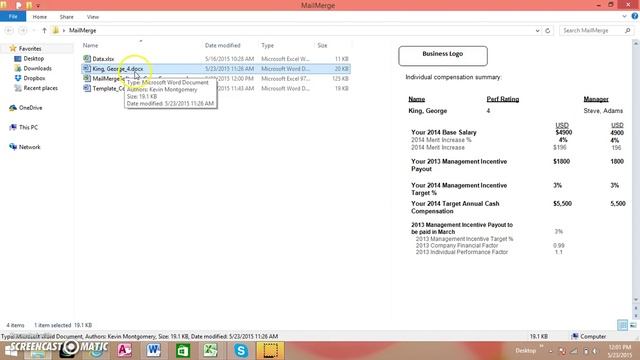The image size is (640, 360).
Task: Click the MailMerge path in address bar
Action: pyautogui.click(x=82, y=31)
